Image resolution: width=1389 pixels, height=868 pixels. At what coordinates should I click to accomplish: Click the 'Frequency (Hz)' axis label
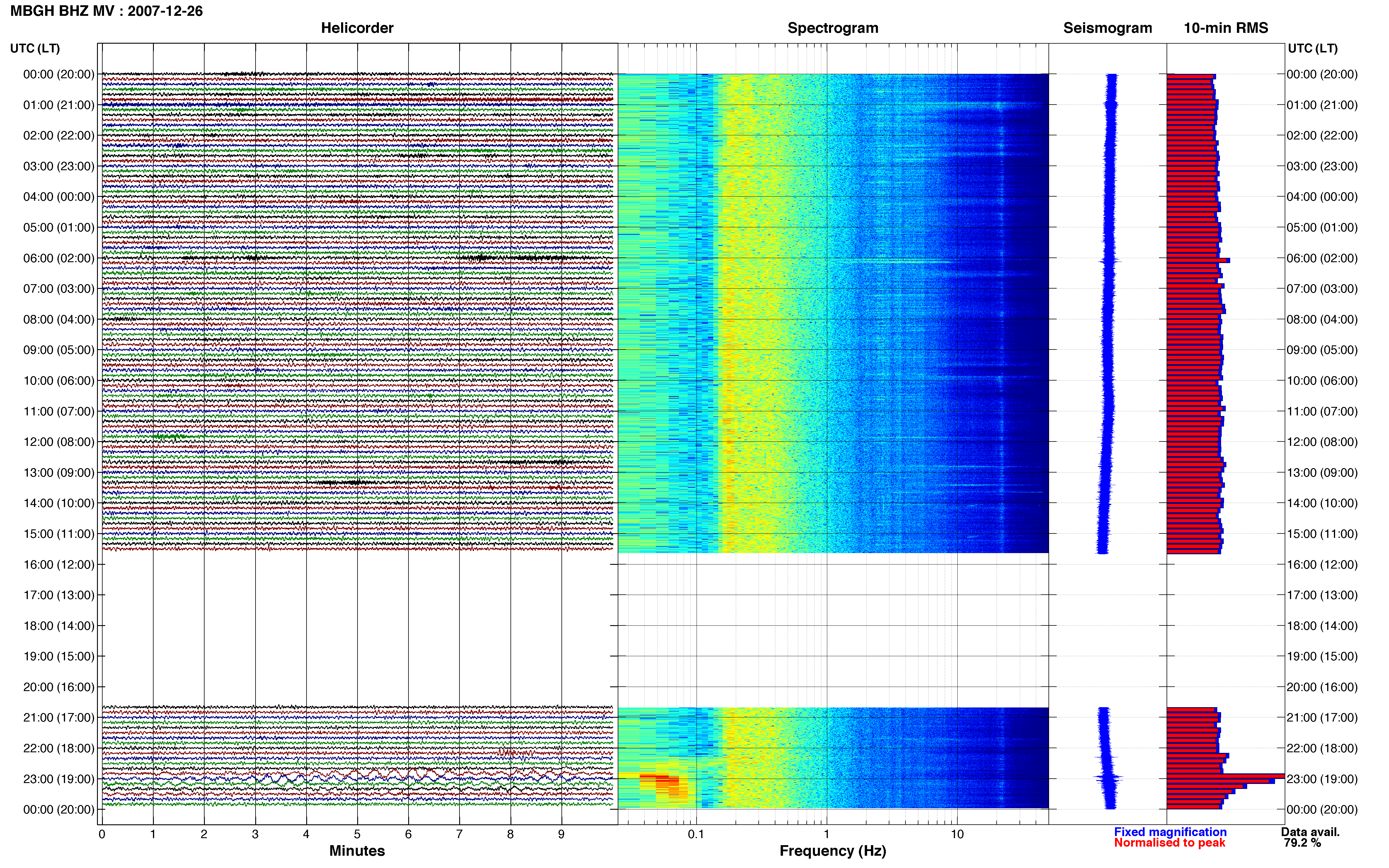833,851
